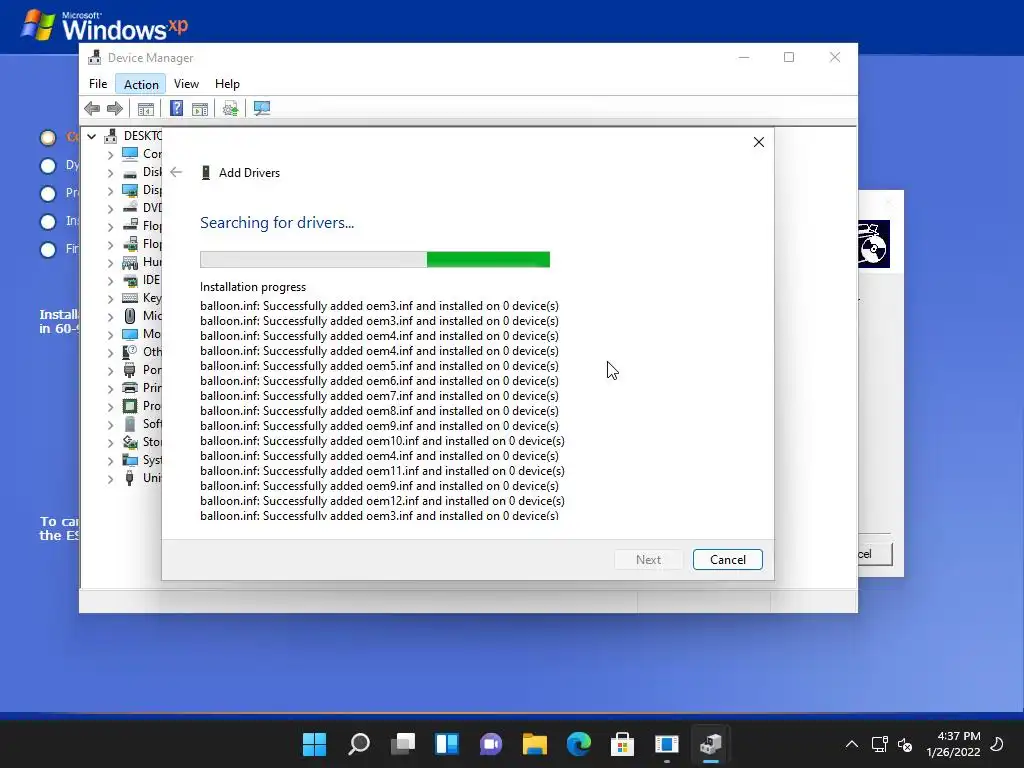Open taskbar Search magnifier
The width and height of the screenshot is (1024, 768).
pos(359,744)
